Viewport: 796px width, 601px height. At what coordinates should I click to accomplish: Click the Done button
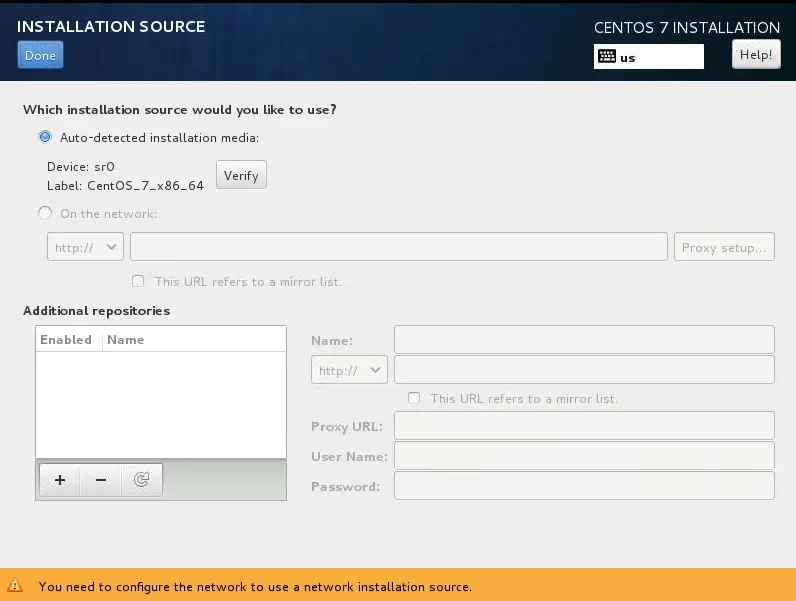41,55
